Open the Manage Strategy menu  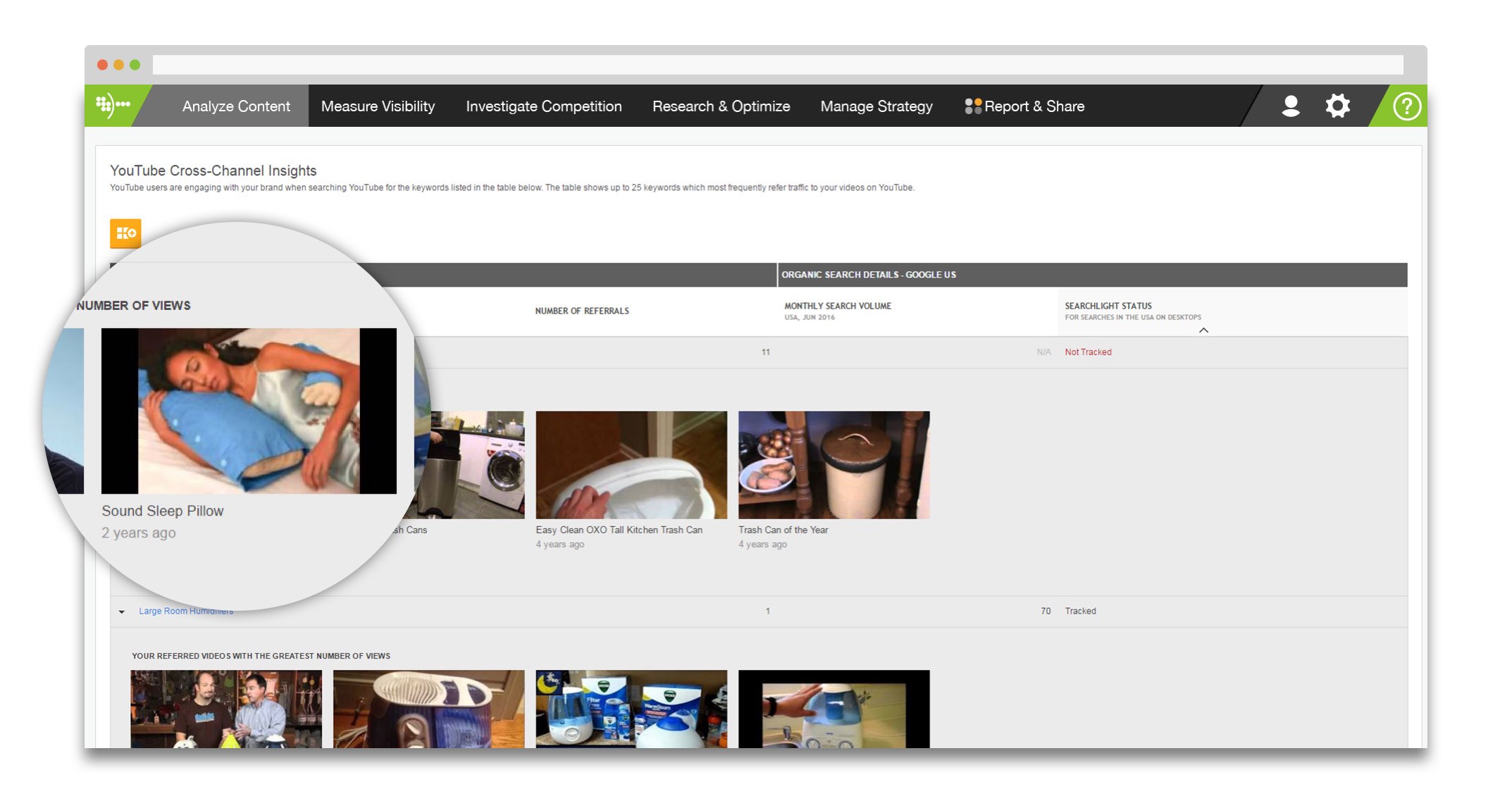pos(876,106)
